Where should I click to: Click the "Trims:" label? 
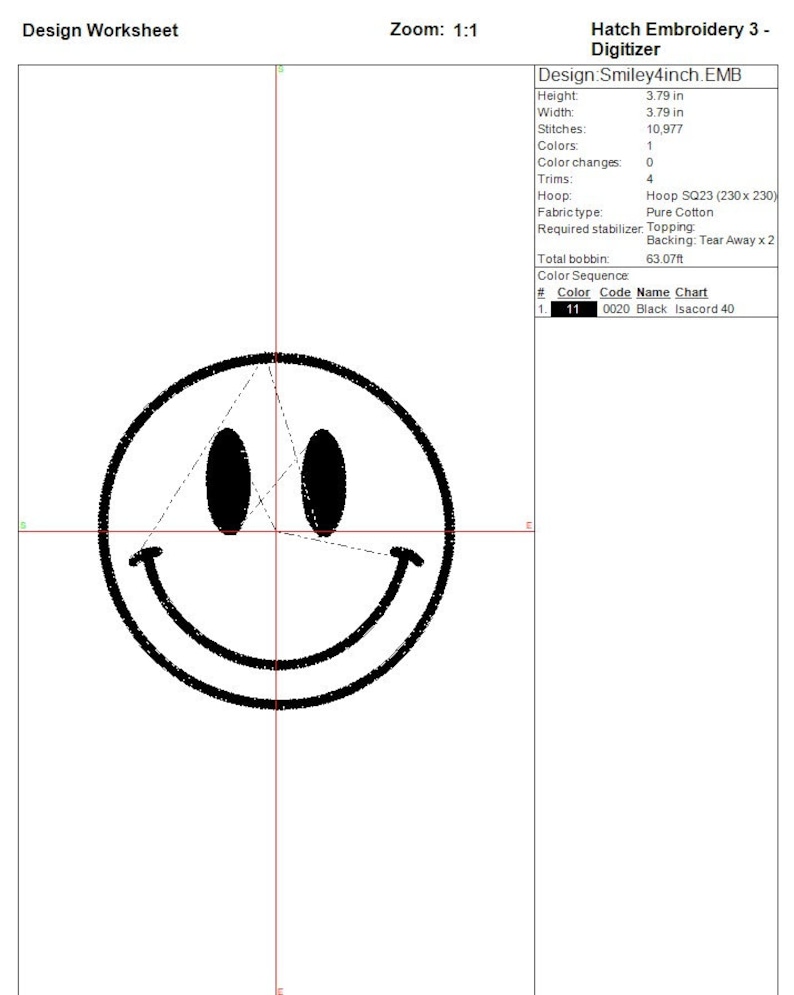(x=555, y=179)
